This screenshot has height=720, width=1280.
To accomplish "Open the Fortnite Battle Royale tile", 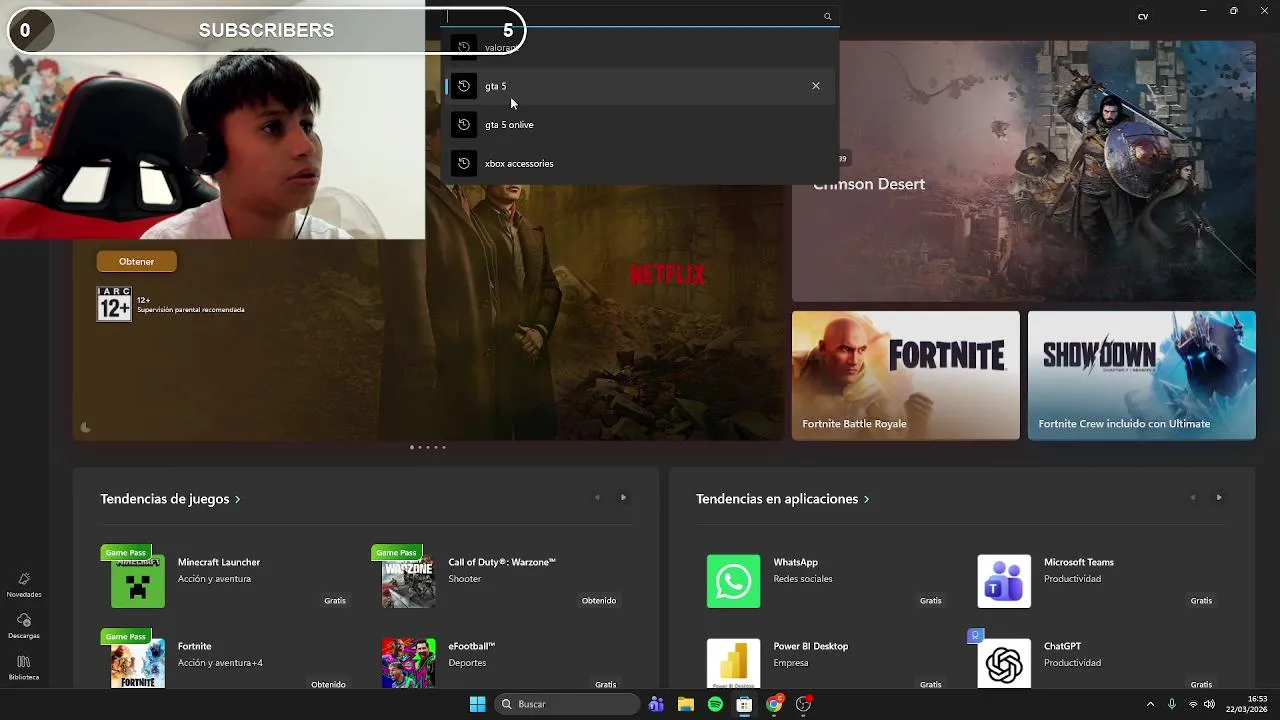I will (906, 375).
